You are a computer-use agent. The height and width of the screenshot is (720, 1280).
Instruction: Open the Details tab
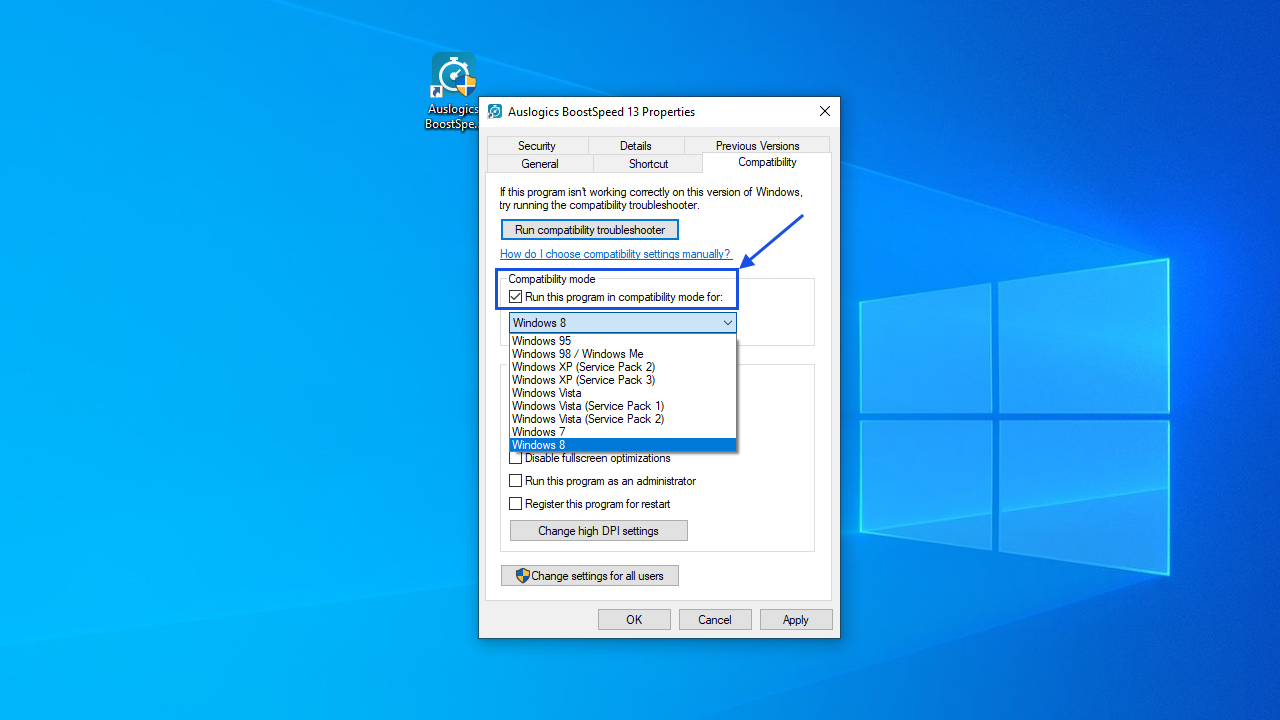point(635,146)
